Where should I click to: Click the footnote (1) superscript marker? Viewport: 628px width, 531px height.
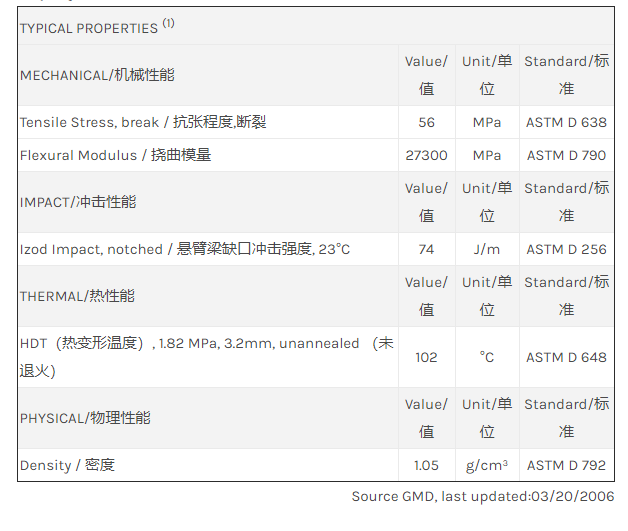click(x=168, y=24)
